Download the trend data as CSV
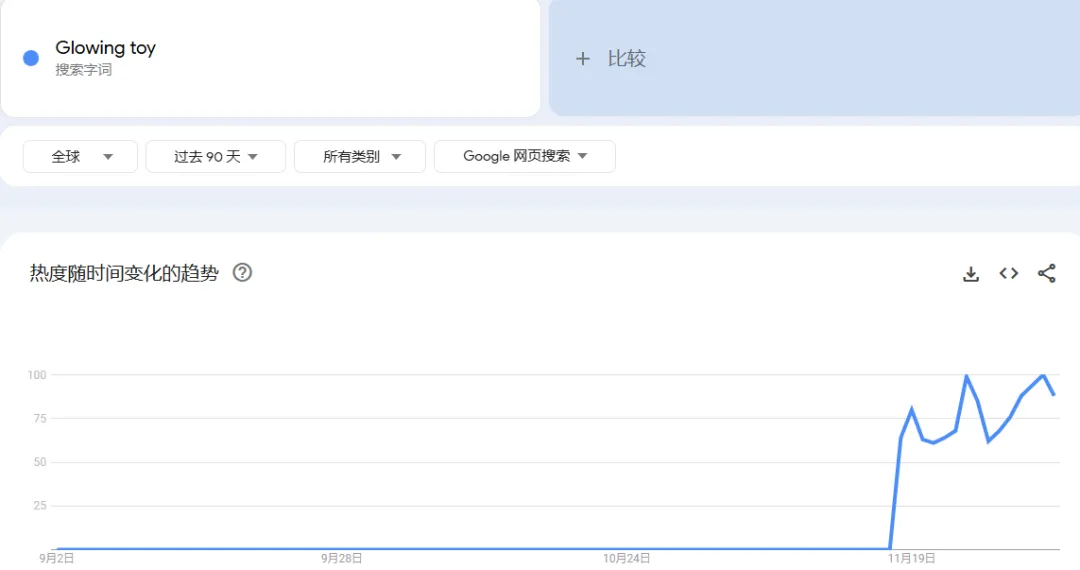This screenshot has height=570, width=1080. point(970,274)
